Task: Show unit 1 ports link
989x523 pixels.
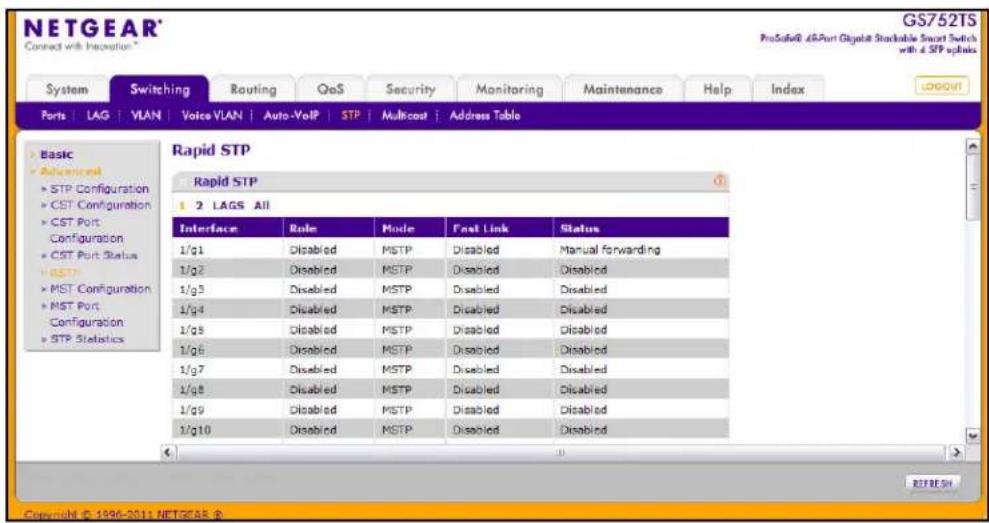Action: click(182, 205)
